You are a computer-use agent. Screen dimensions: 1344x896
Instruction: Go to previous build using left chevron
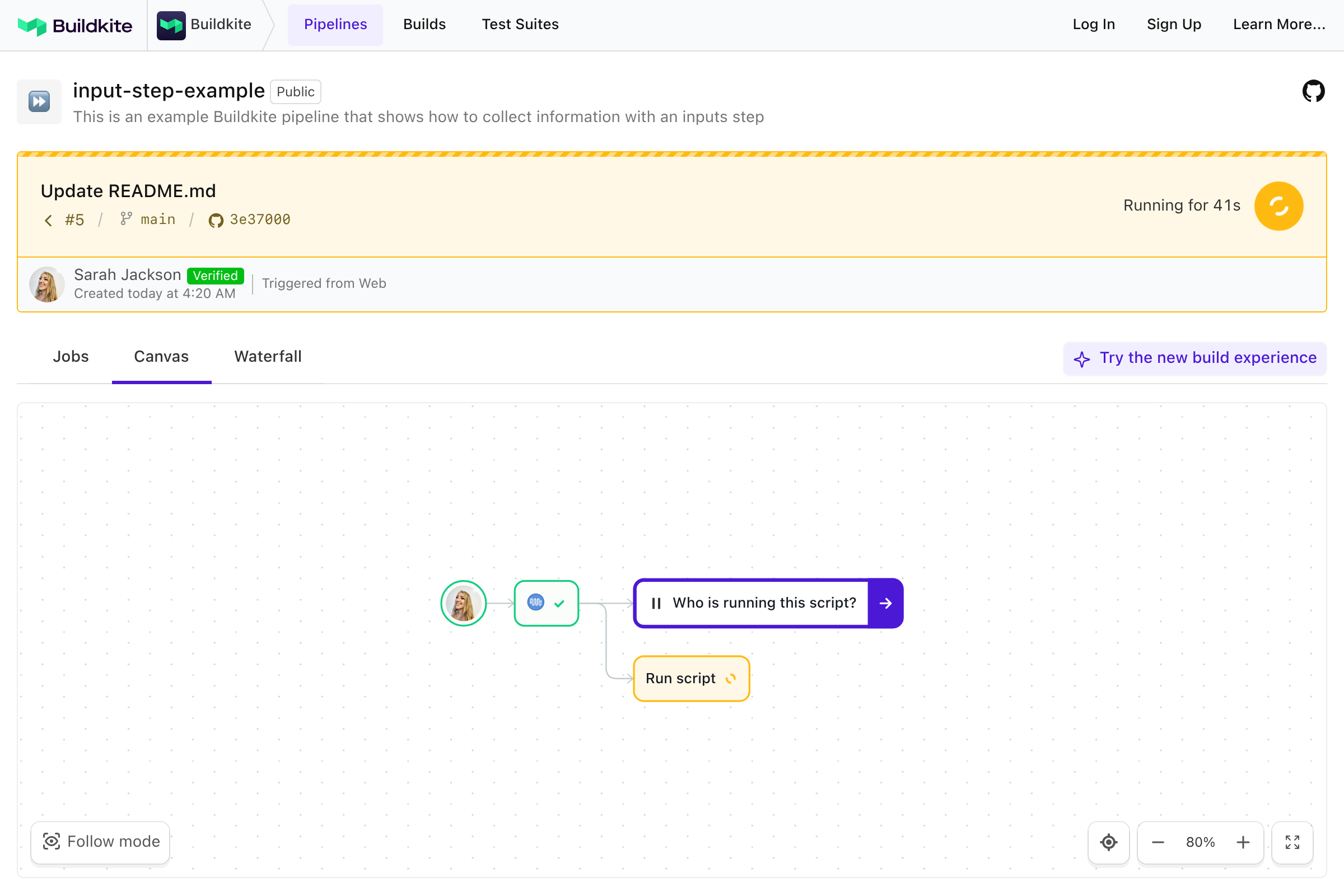[49, 220]
